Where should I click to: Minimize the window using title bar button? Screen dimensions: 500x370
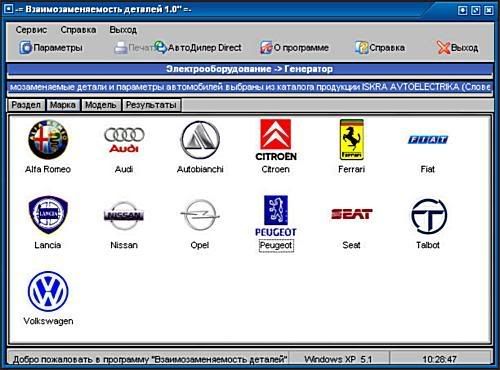pos(462,10)
